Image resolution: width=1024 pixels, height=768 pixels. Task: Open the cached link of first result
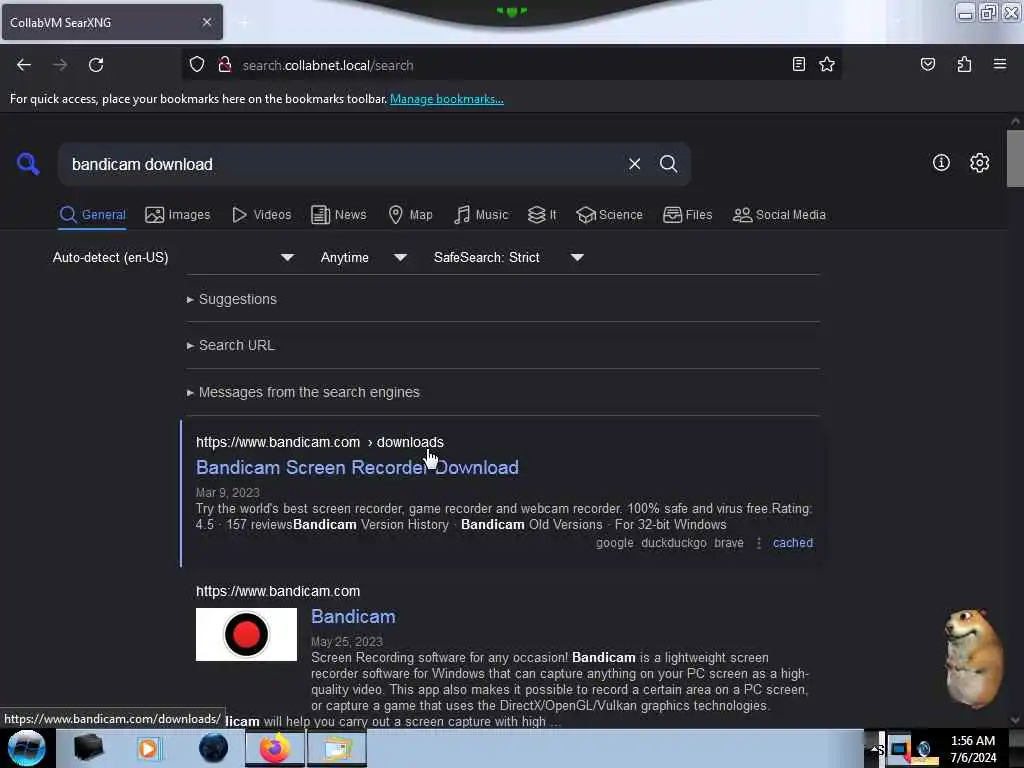793,543
